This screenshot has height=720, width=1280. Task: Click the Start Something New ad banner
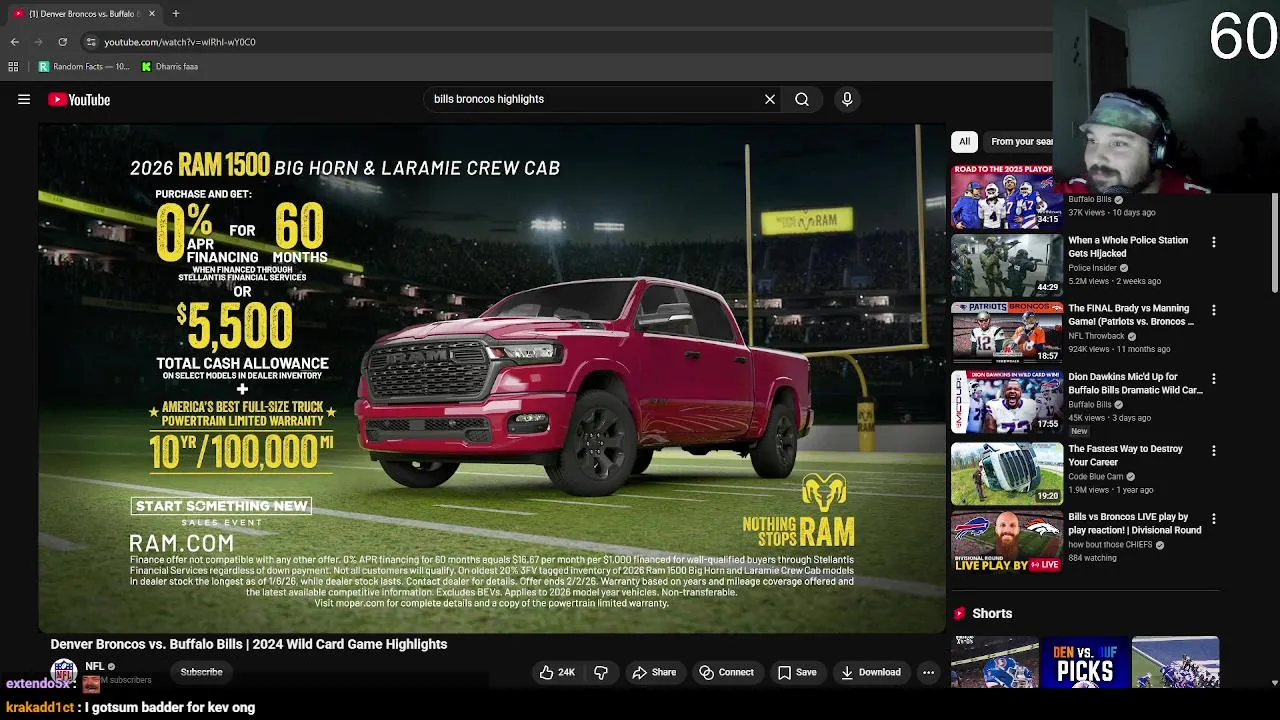[x=221, y=506]
